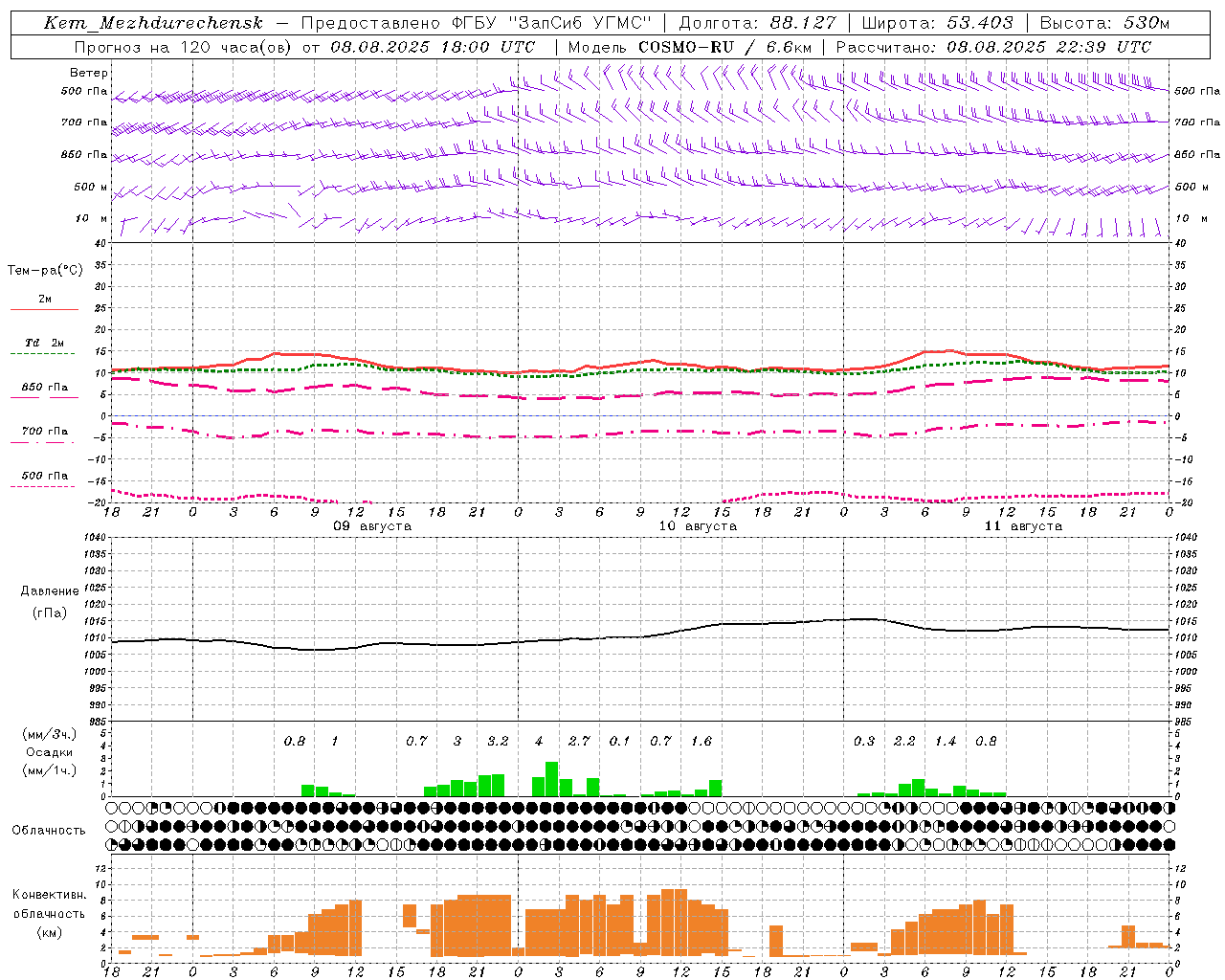Click the 1.4 precipitation total value
Screen dimensions: 1225x980
pyautogui.click(x=946, y=742)
